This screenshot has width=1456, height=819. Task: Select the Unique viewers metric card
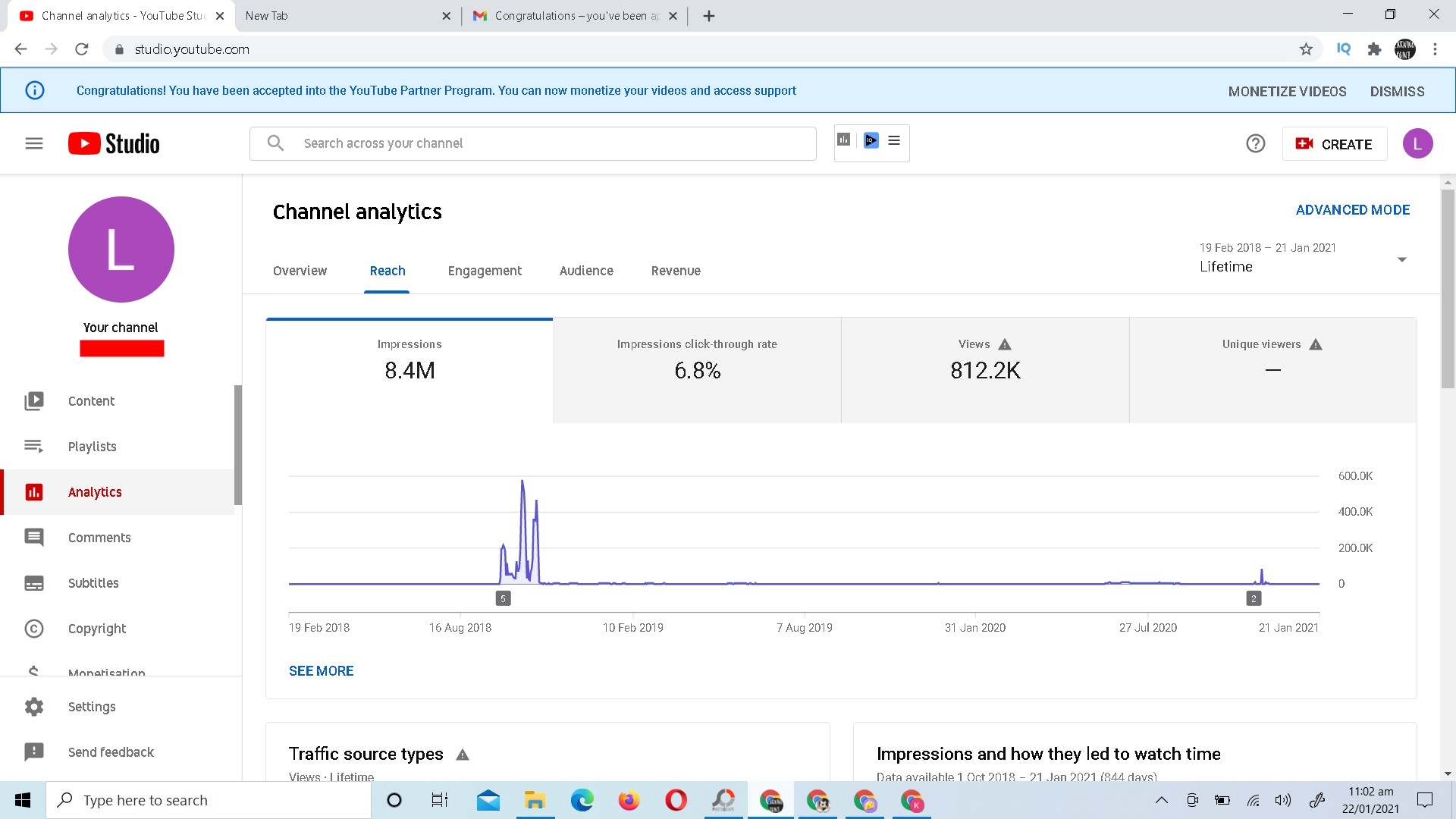[x=1272, y=370]
